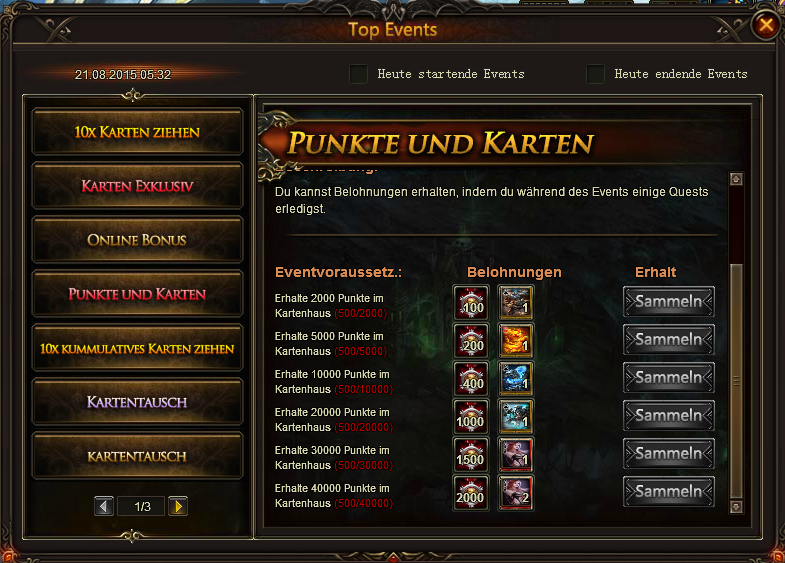Click scrollbar down arrow in event panel
The height and width of the screenshot is (563, 785).
(736, 507)
